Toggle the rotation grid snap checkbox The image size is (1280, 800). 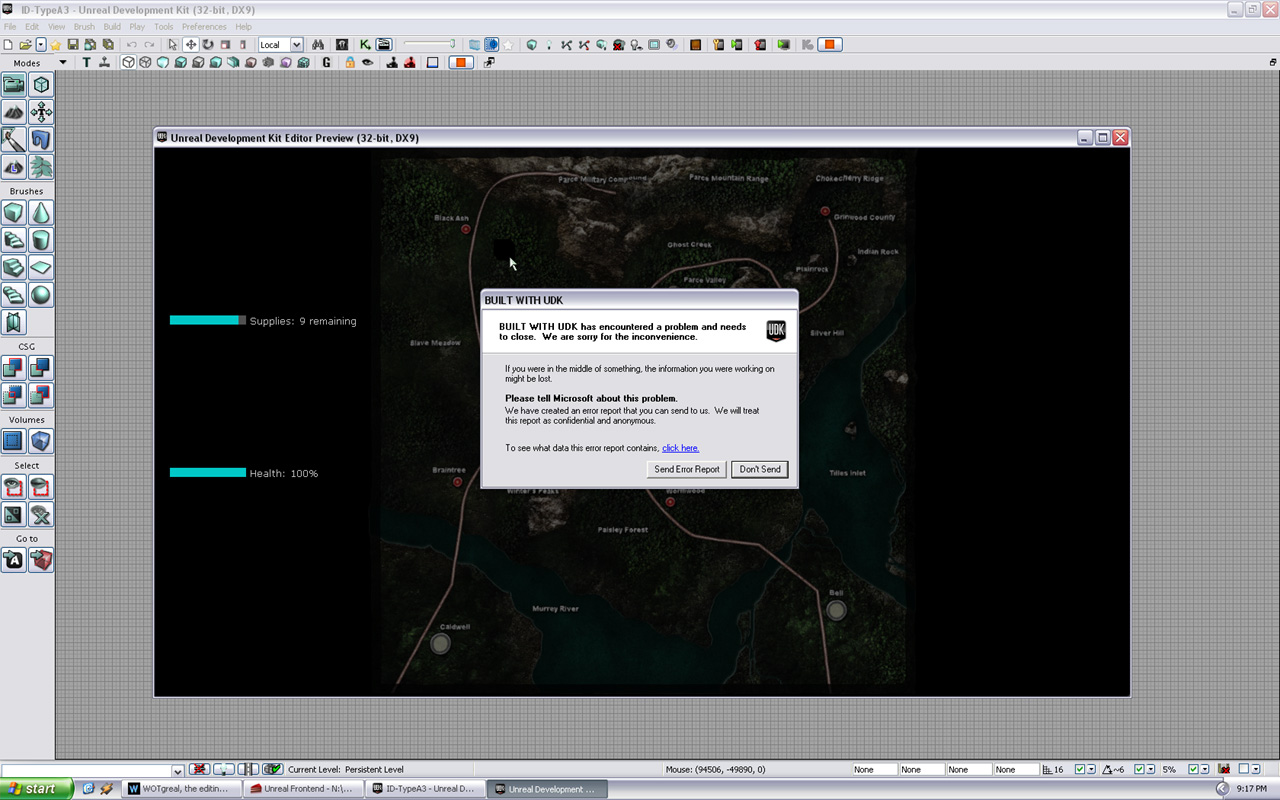pyautogui.click(x=1140, y=769)
